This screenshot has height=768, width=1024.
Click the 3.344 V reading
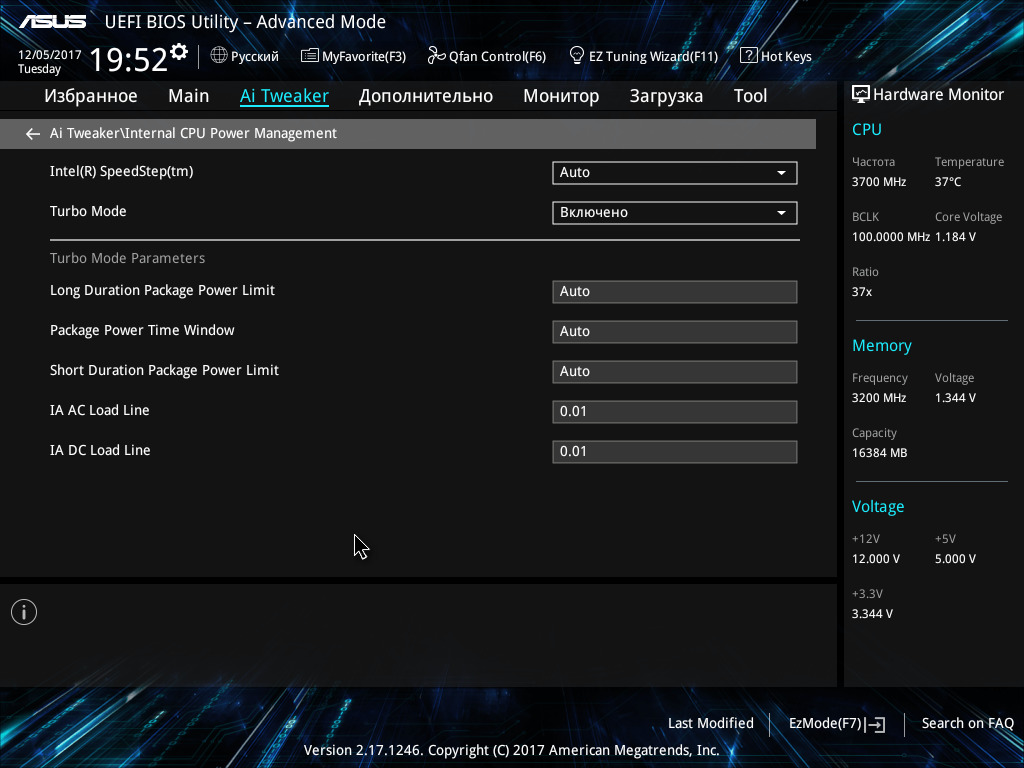(x=872, y=614)
